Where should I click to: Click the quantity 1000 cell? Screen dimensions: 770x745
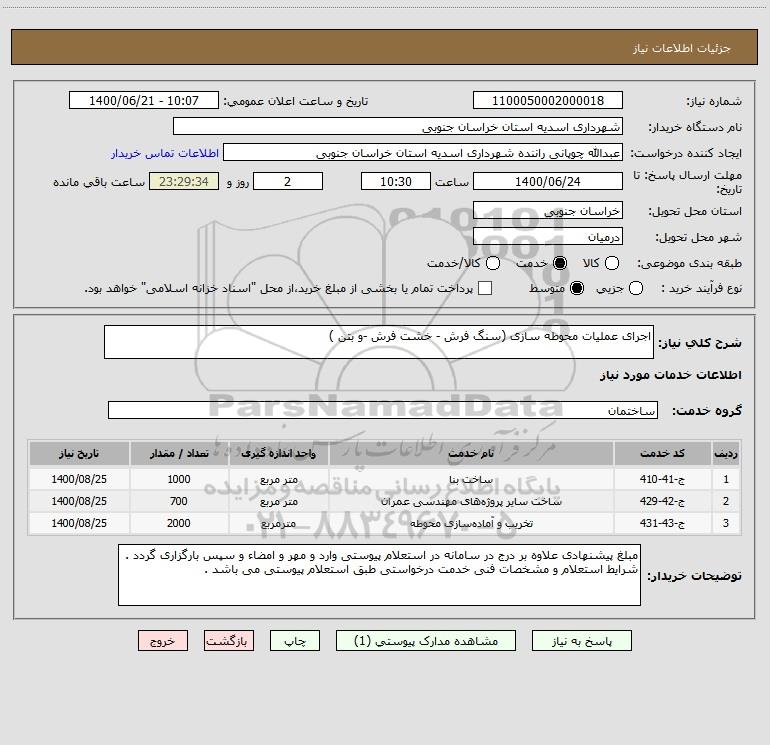pos(179,479)
